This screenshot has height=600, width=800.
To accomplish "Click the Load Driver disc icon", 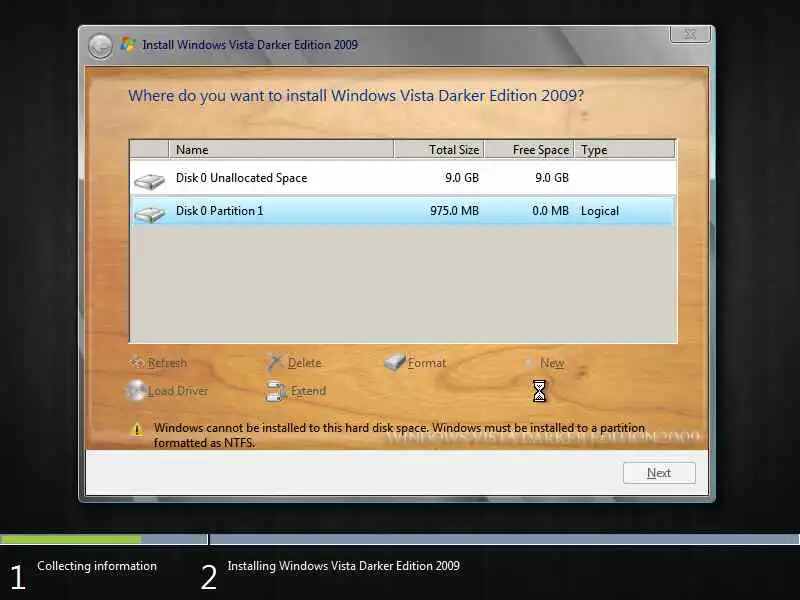I will click(x=136, y=391).
